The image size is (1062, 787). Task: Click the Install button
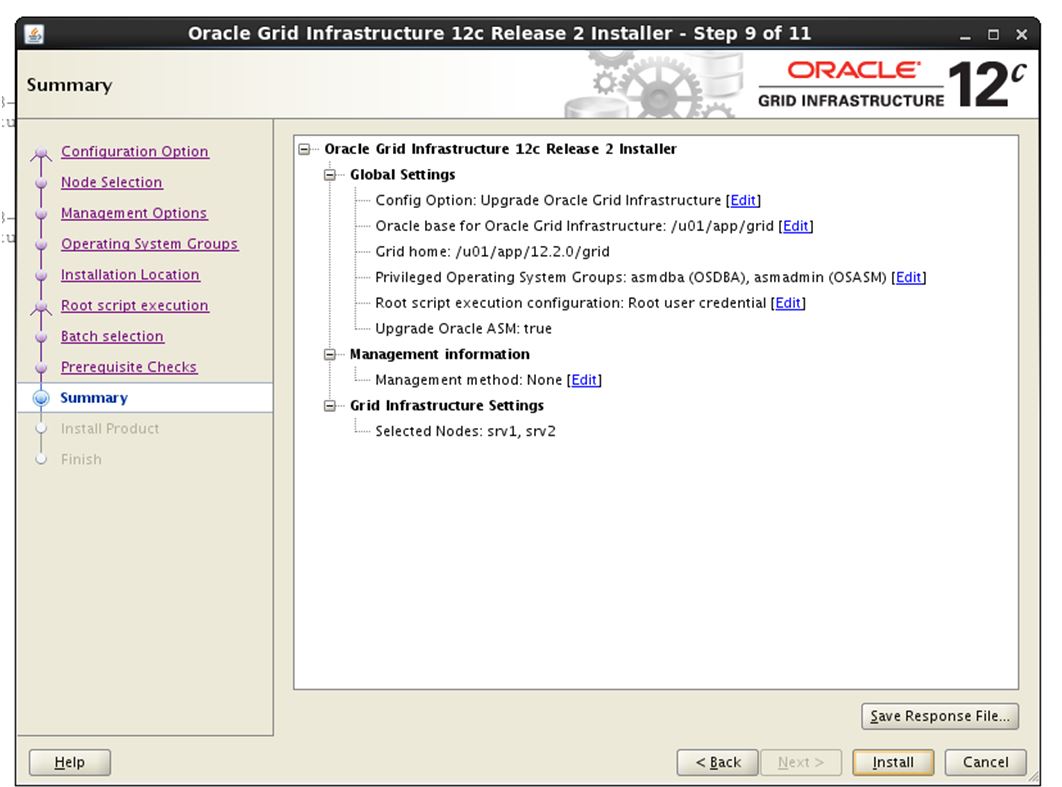pos(892,762)
